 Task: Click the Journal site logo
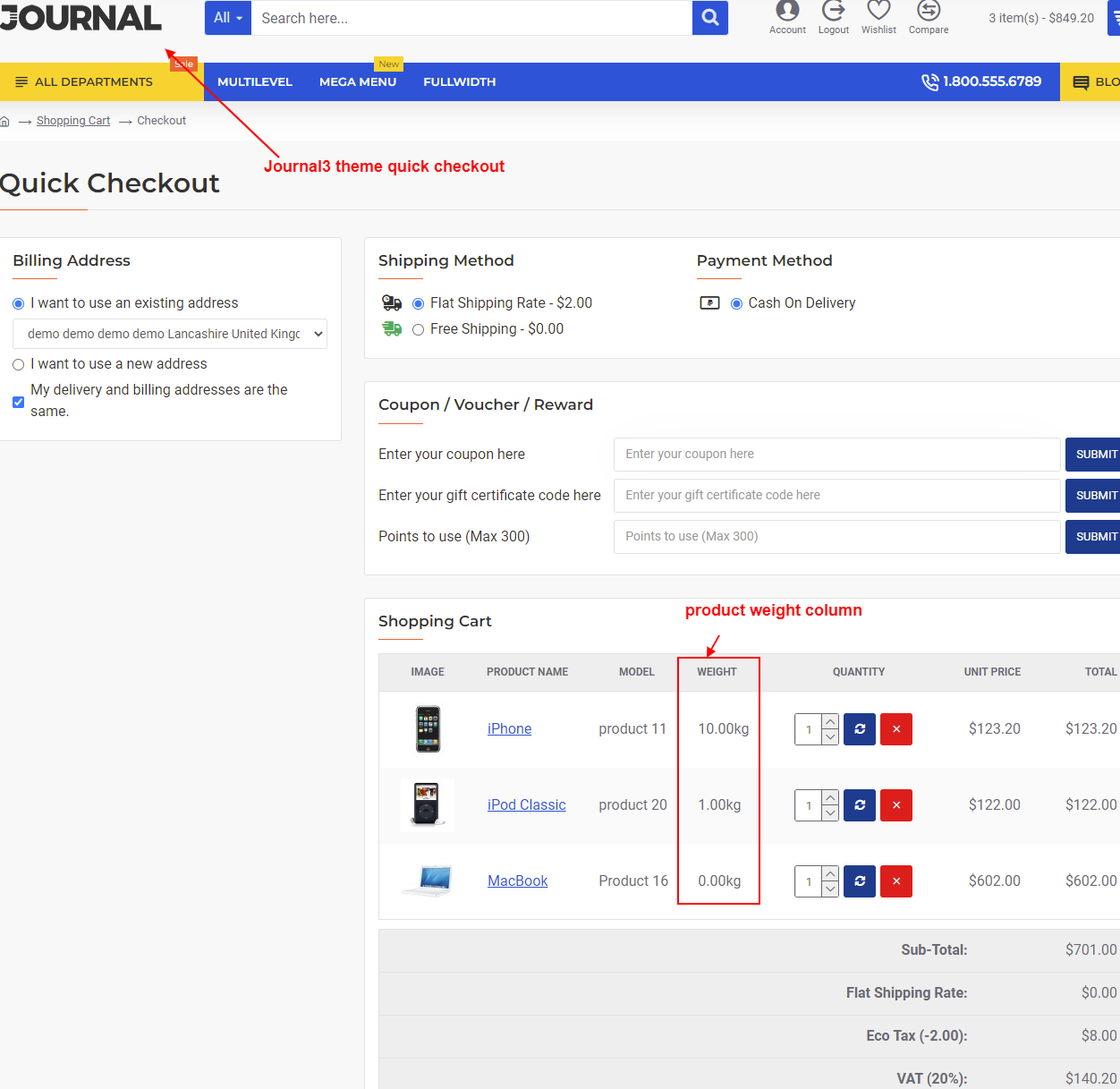tap(81, 18)
